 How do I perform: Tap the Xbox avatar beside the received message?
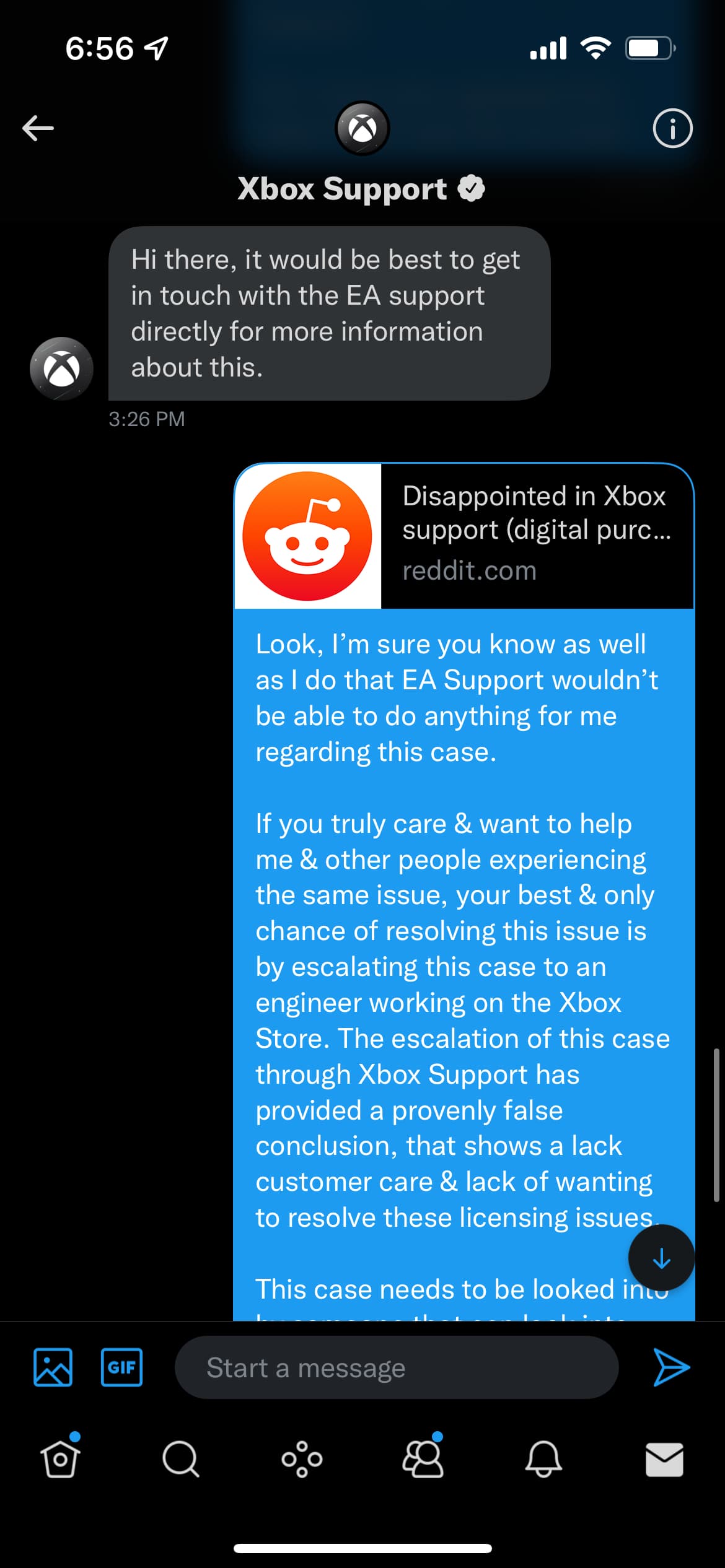tap(61, 368)
